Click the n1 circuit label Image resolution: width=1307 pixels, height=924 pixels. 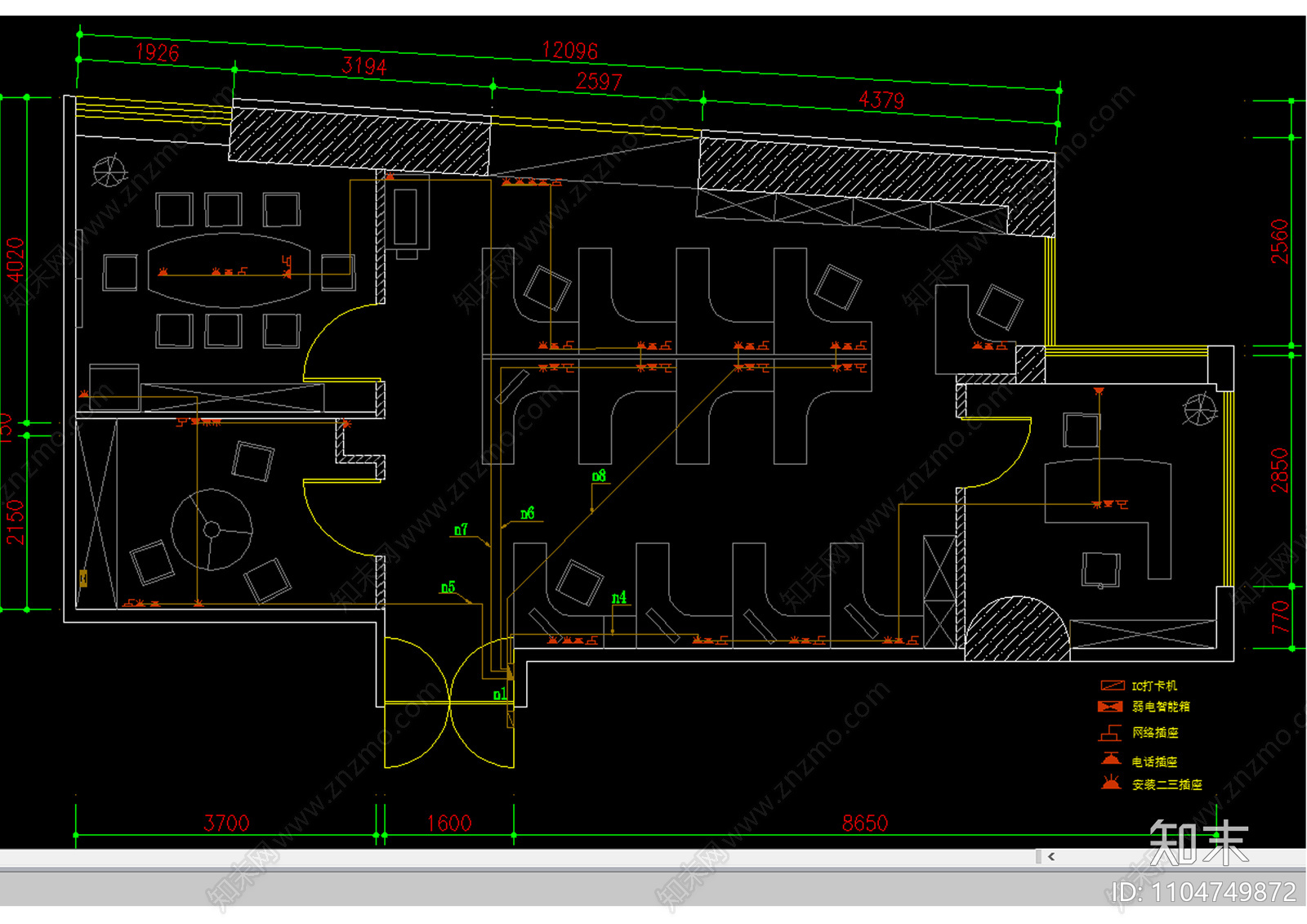point(500,694)
